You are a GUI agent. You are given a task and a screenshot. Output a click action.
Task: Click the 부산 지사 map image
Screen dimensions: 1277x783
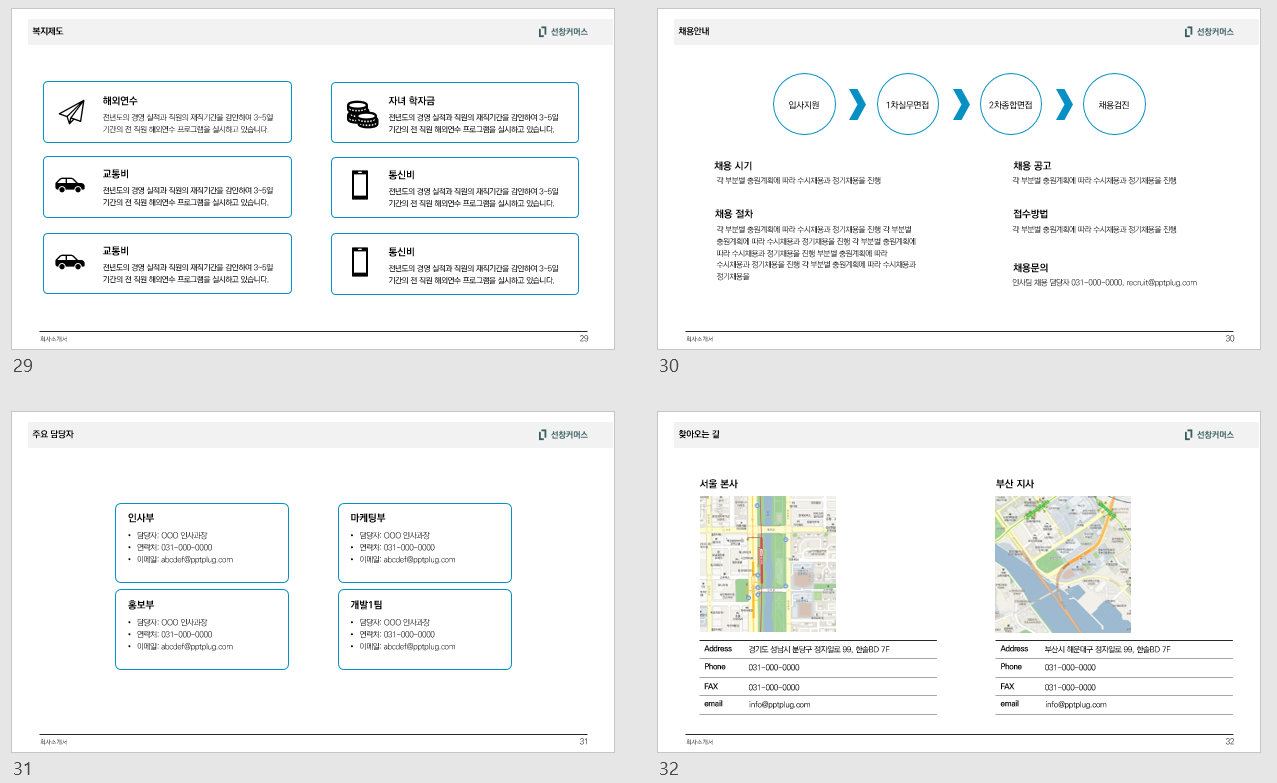pos(1063,564)
